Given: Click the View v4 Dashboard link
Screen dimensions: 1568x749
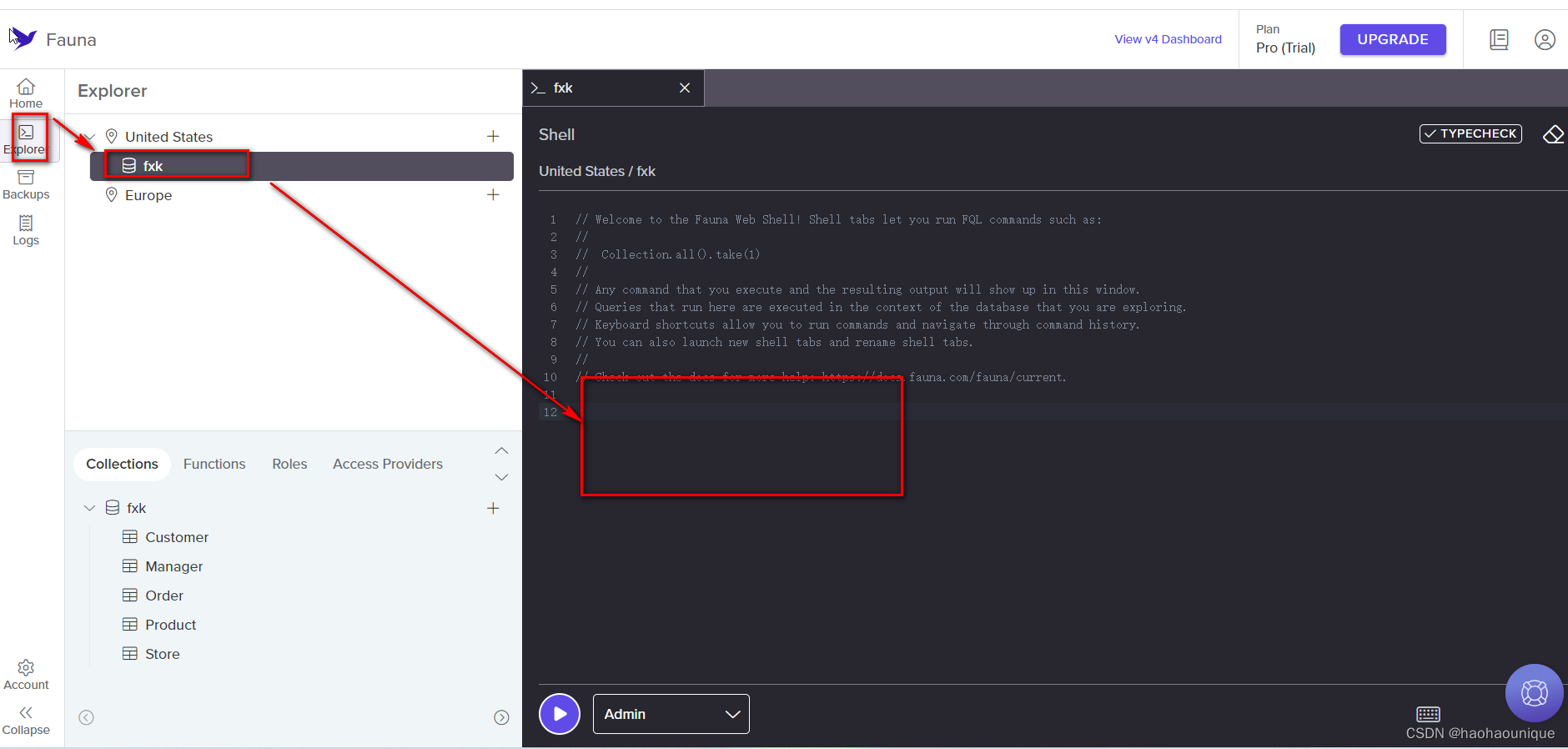Looking at the screenshot, I should point(1168,39).
